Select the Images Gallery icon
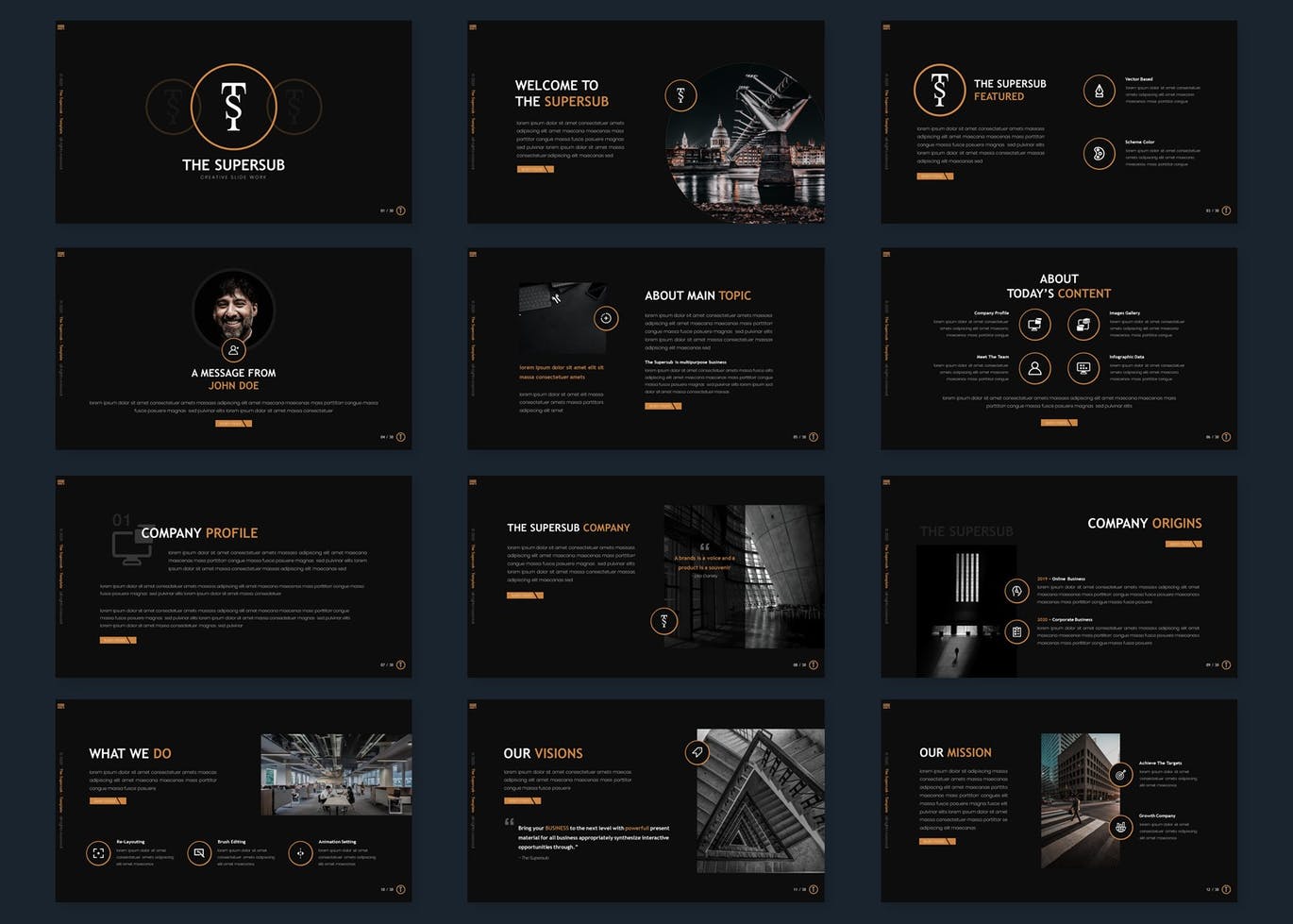1293x924 pixels. click(1083, 325)
